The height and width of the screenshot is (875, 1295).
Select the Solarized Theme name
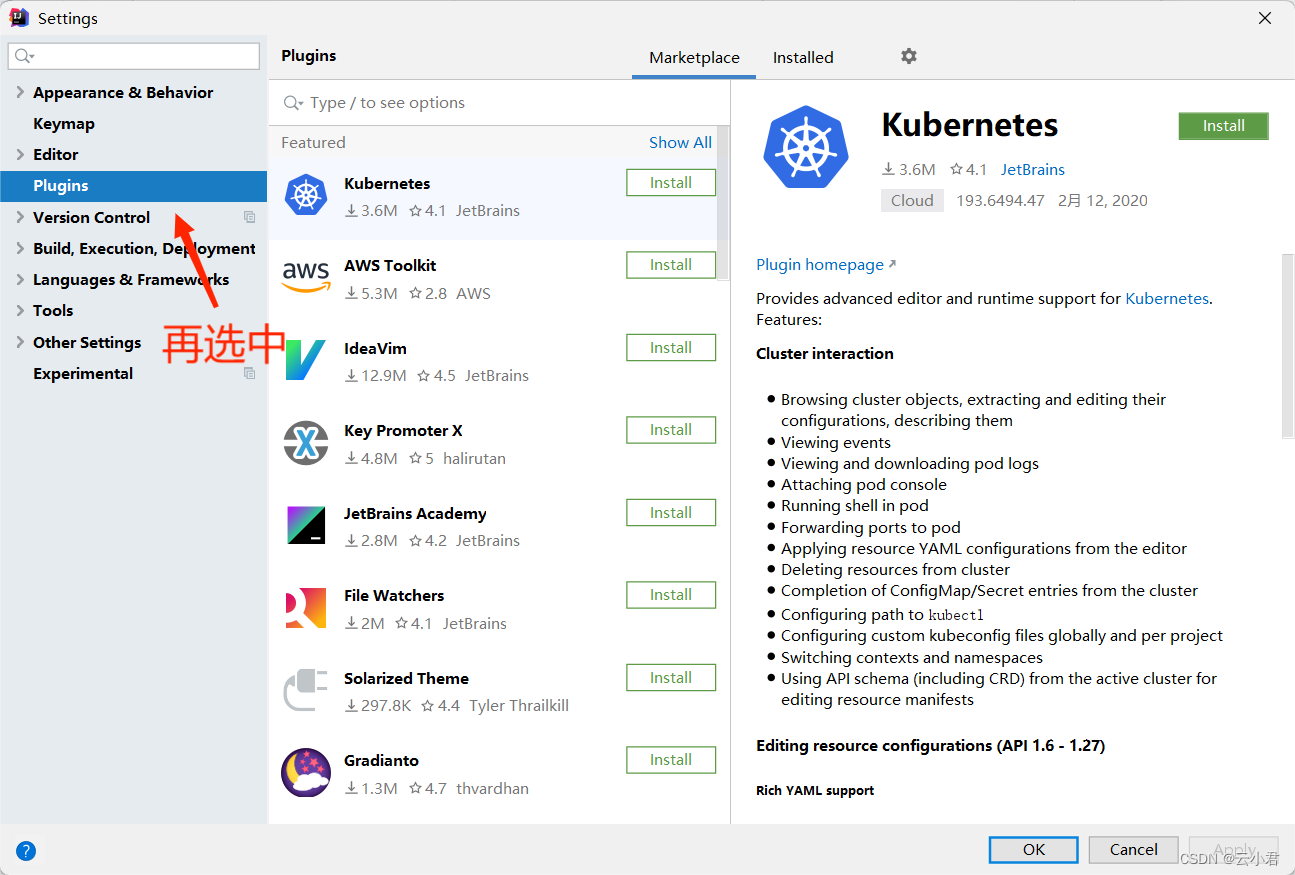click(x=406, y=679)
